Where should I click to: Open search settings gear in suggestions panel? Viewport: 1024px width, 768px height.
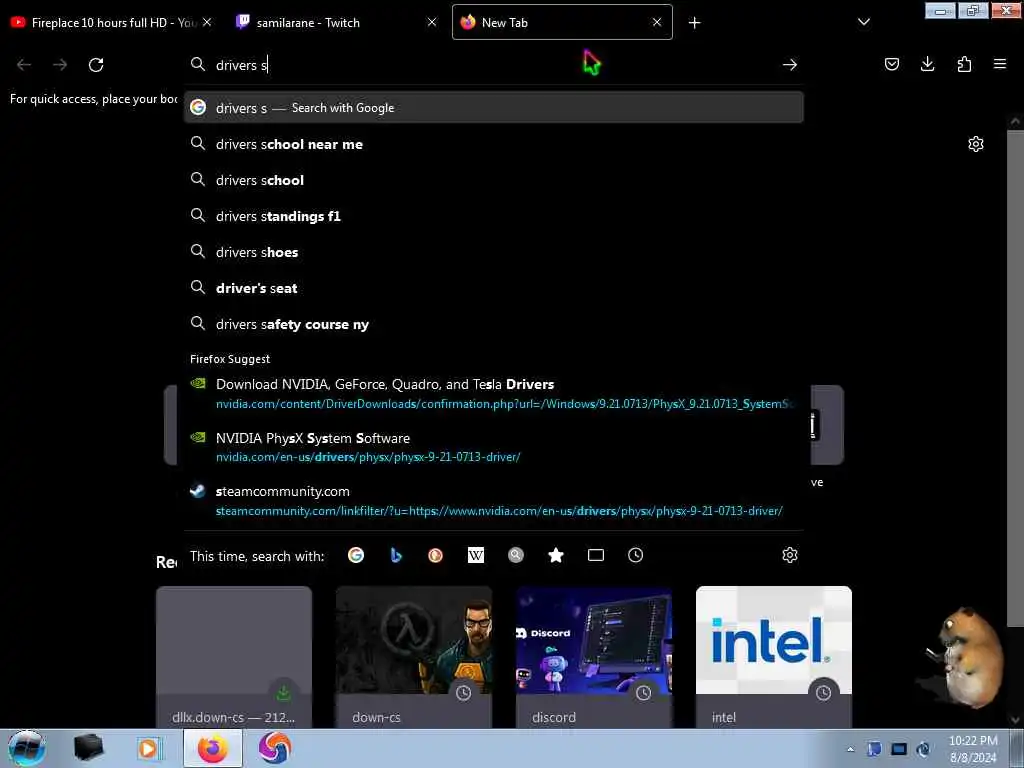pos(790,555)
